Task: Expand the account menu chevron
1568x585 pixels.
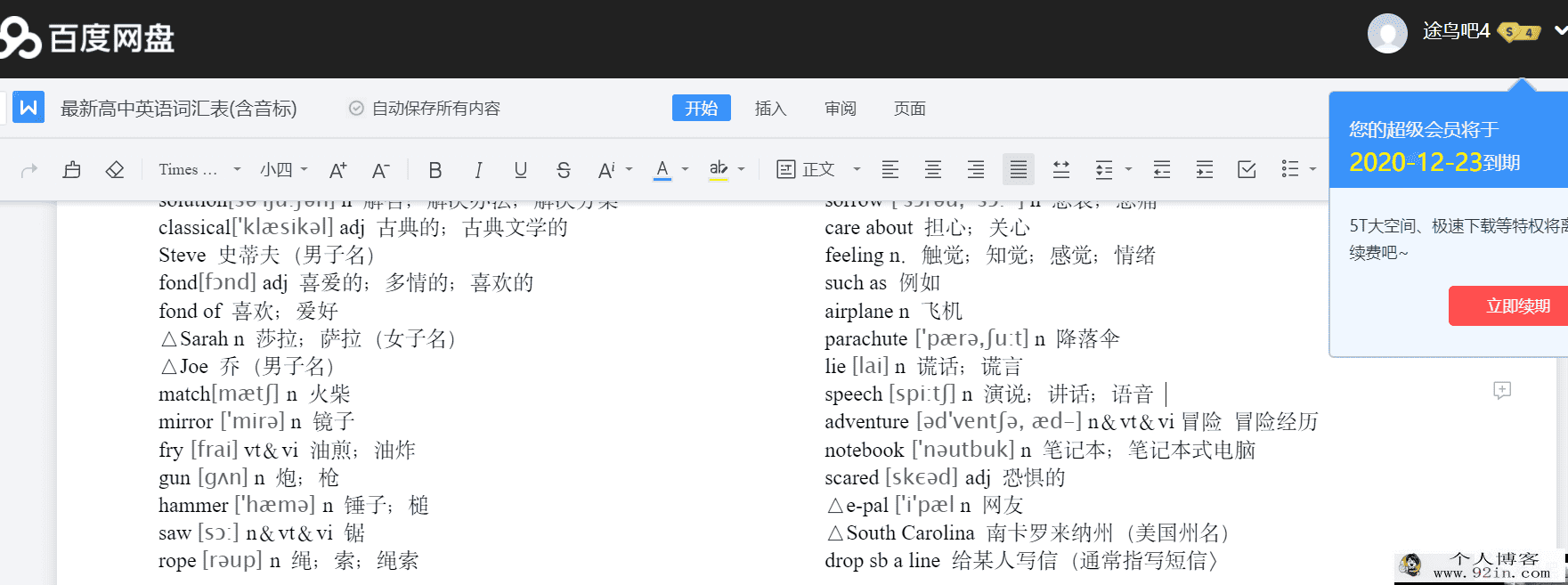Action: pos(1560,31)
